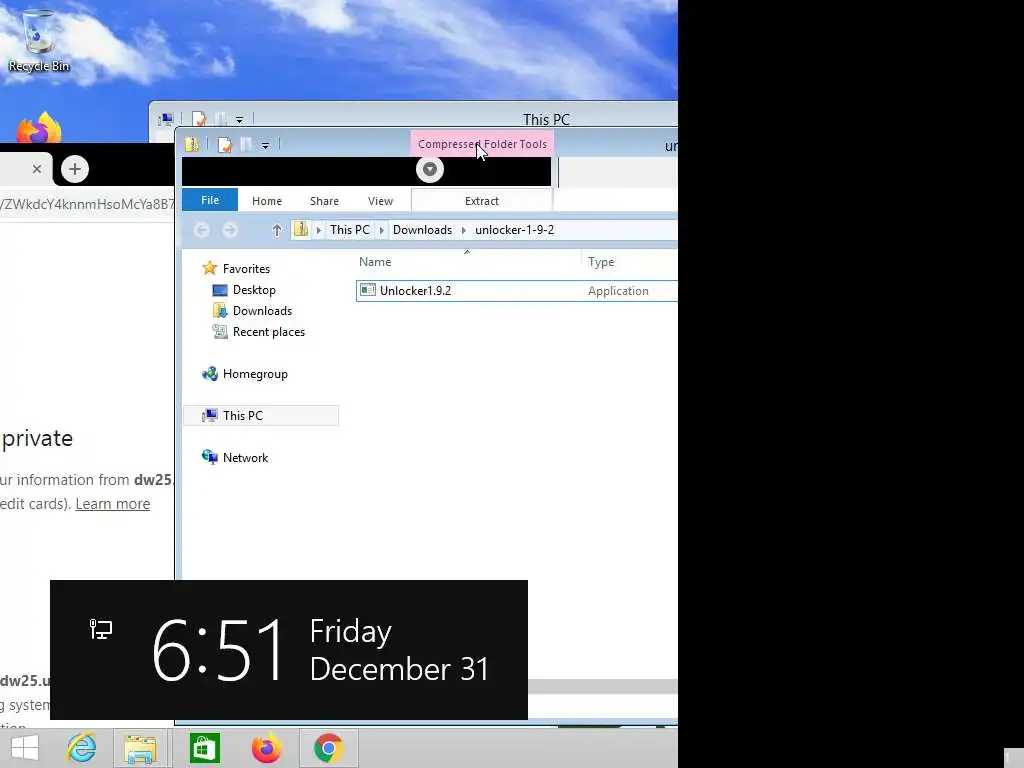Click the Forward navigation arrow
The image size is (1024, 768).
[x=230, y=230]
